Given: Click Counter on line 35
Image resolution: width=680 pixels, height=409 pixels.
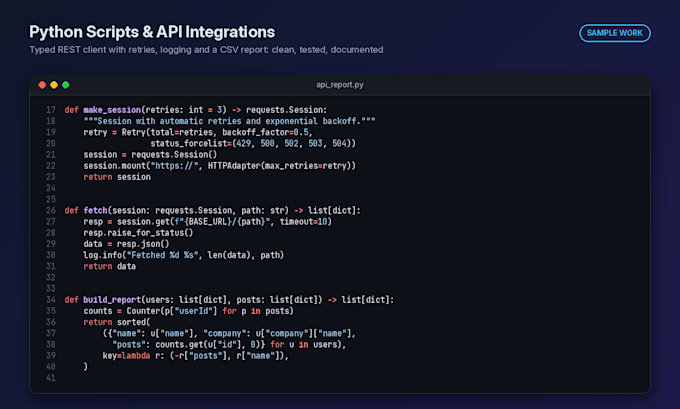Looking at the screenshot, I should (143, 311).
